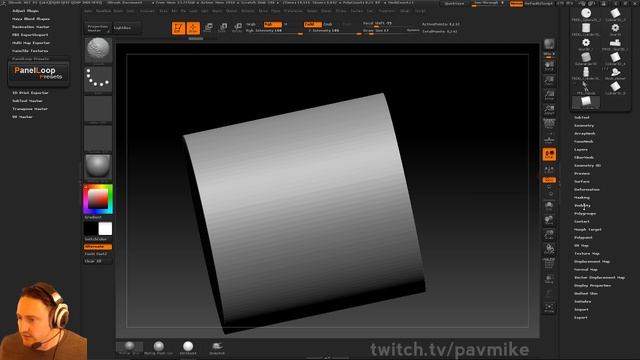This screenshot has width=640, height=360.
Task: Select the white sphere material in bottom shelf
Action: (x=188, y=347)
